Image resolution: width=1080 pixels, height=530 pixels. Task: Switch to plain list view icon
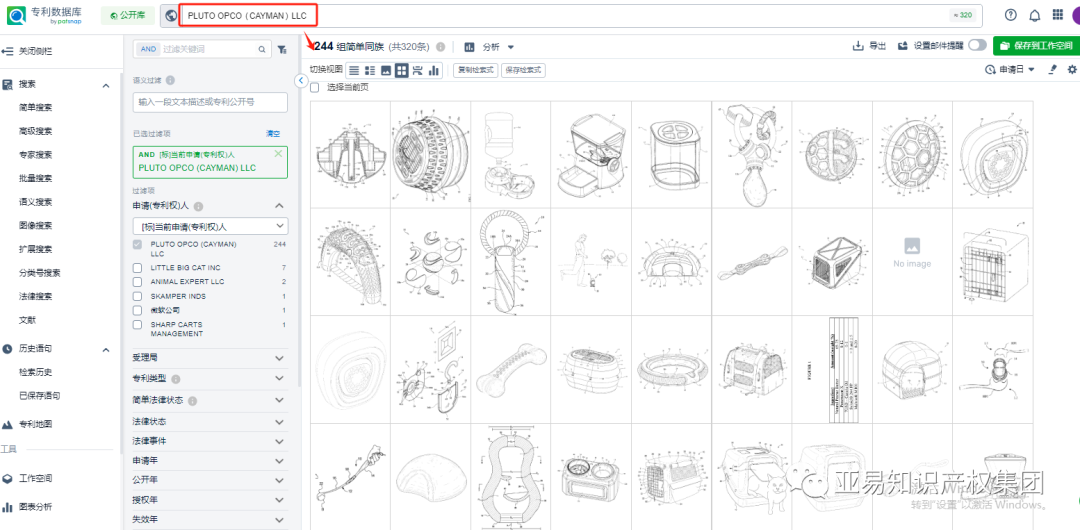click(354, 70)
